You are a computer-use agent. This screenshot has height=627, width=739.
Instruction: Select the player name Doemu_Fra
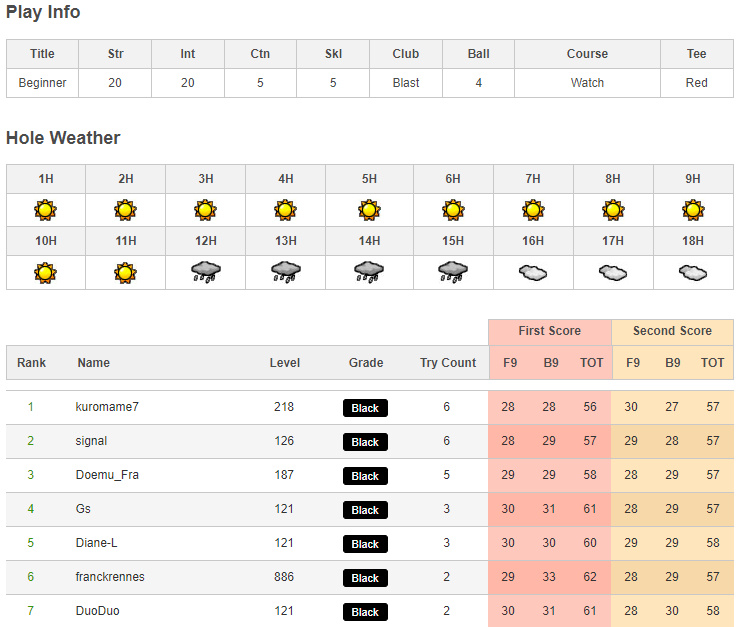coord(107,475)
